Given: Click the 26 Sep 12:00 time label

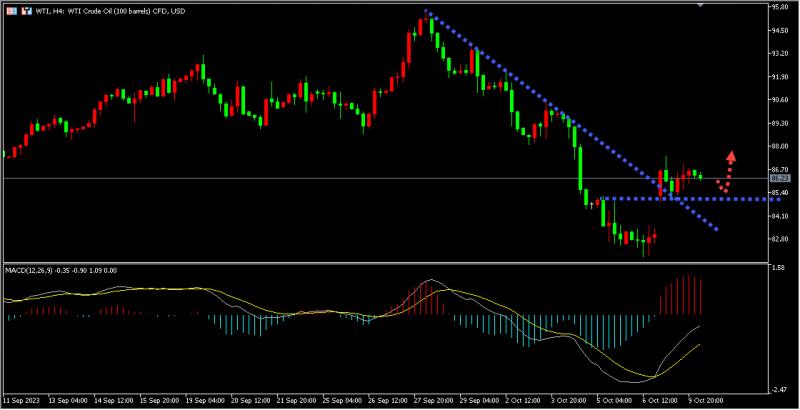Looking at the screenshot, I should click(x=389, y=401).
